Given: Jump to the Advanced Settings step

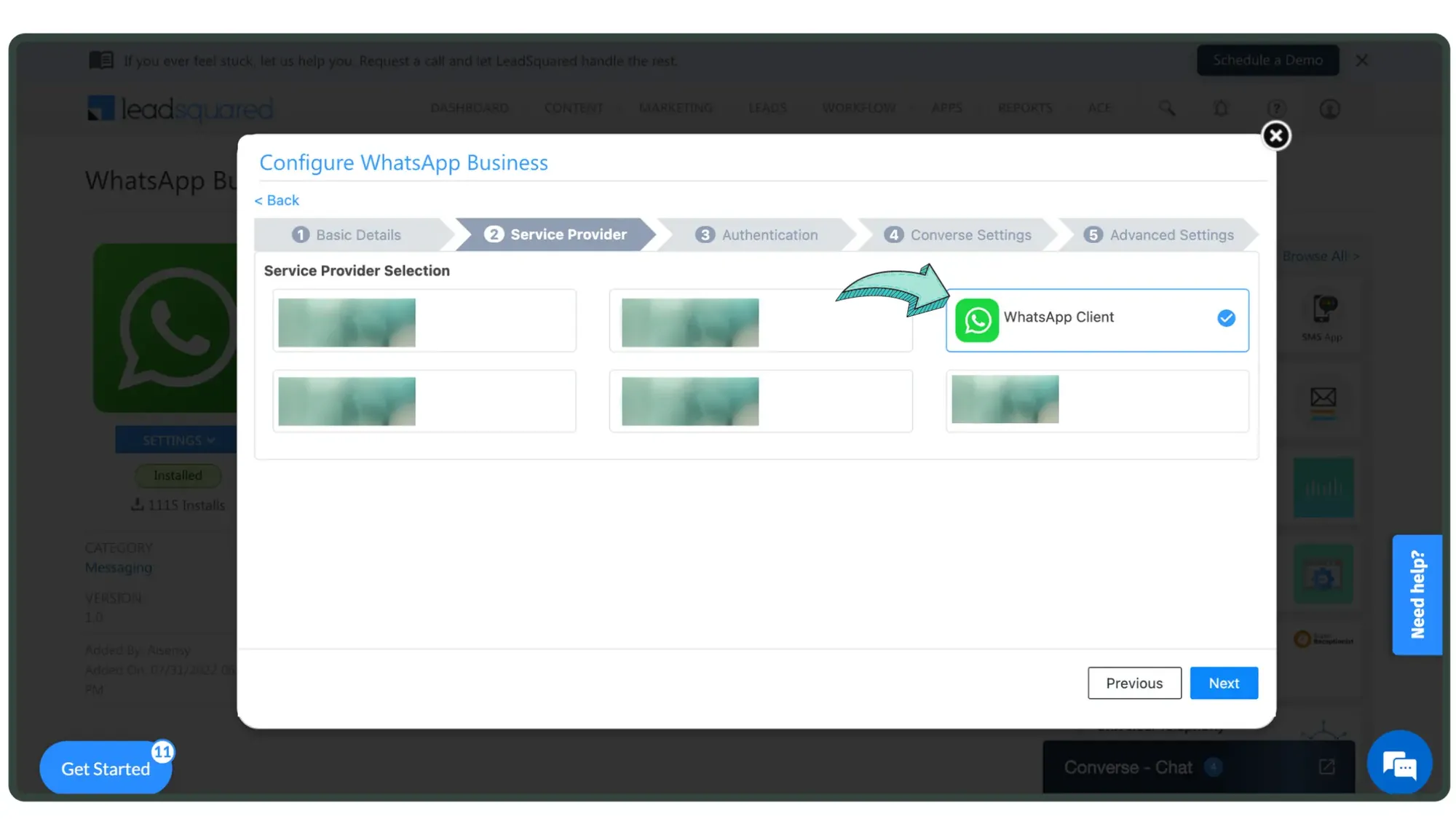Looking at the screenshot, I should tap(1159, 234).
